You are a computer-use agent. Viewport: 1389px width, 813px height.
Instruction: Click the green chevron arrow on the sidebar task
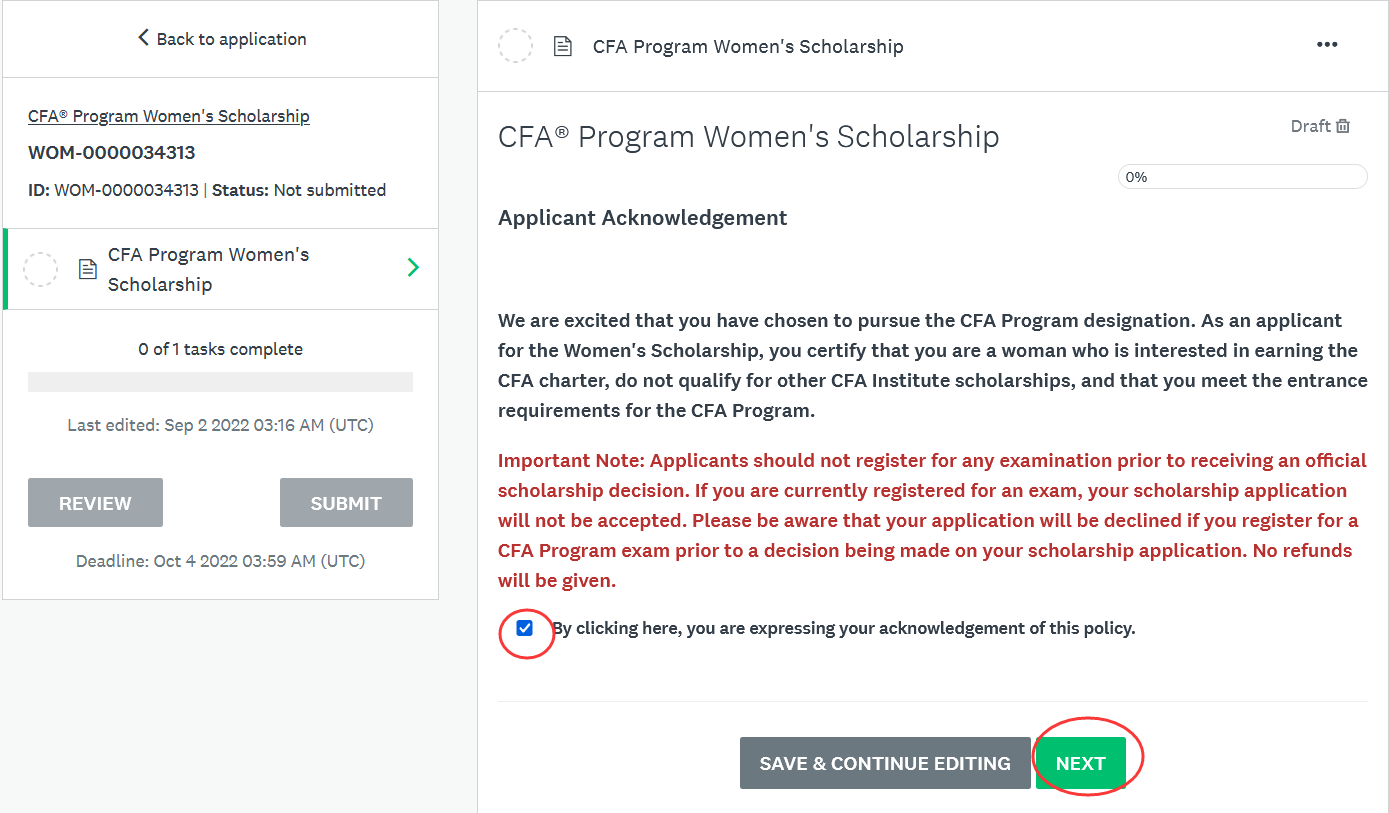tap(413, 268)
